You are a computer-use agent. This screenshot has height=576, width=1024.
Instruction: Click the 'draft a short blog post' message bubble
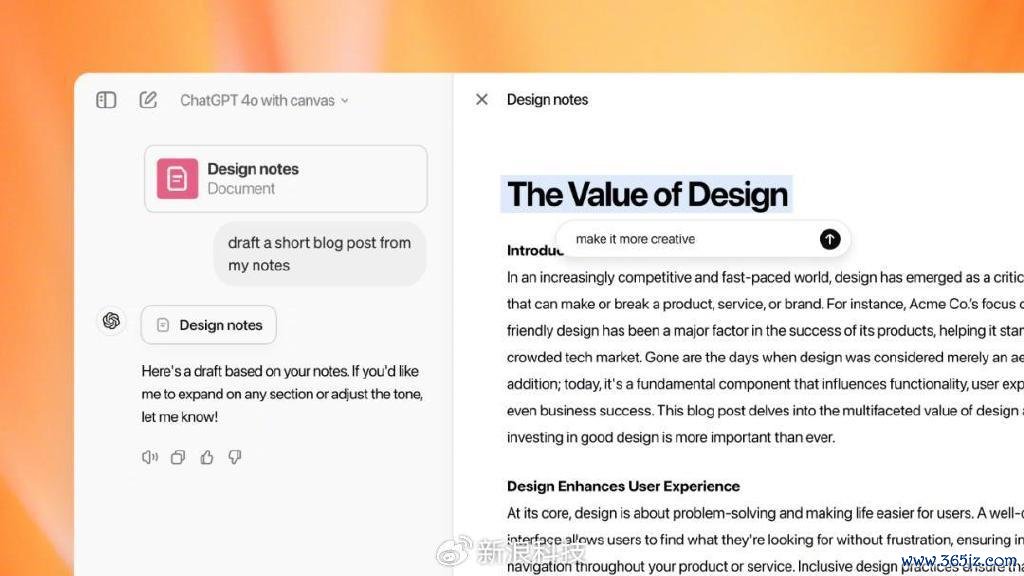320,254
